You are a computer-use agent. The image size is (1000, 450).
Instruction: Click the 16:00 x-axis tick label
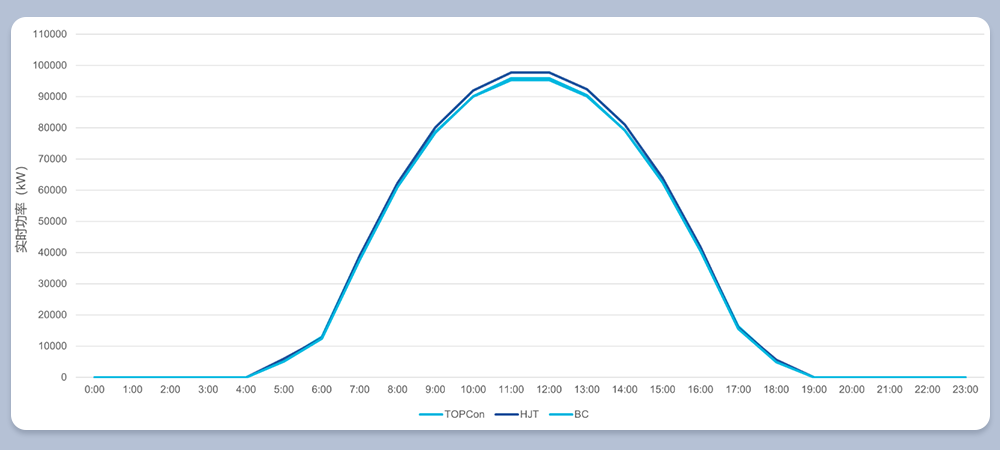[x=700, y=390]
